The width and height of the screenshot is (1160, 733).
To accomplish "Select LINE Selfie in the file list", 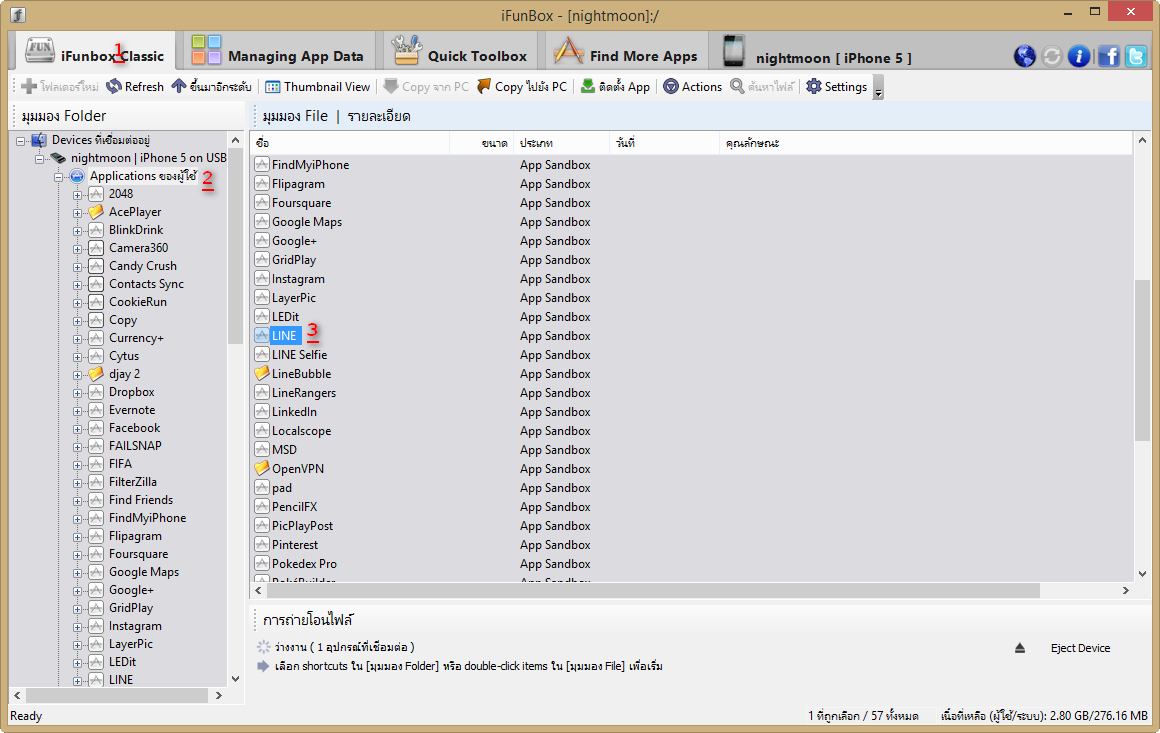I will coord(299,355).
